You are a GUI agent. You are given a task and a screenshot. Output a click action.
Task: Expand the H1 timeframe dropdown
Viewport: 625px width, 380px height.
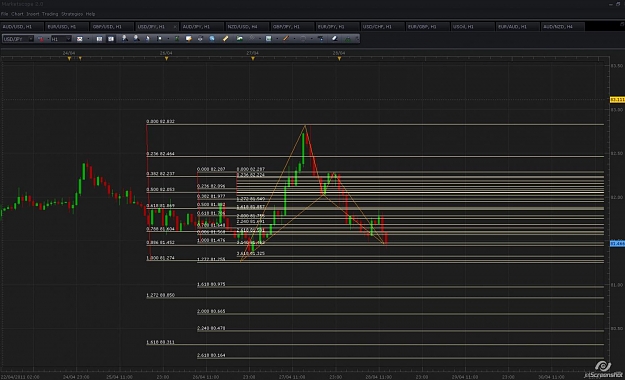coord(69,39)
